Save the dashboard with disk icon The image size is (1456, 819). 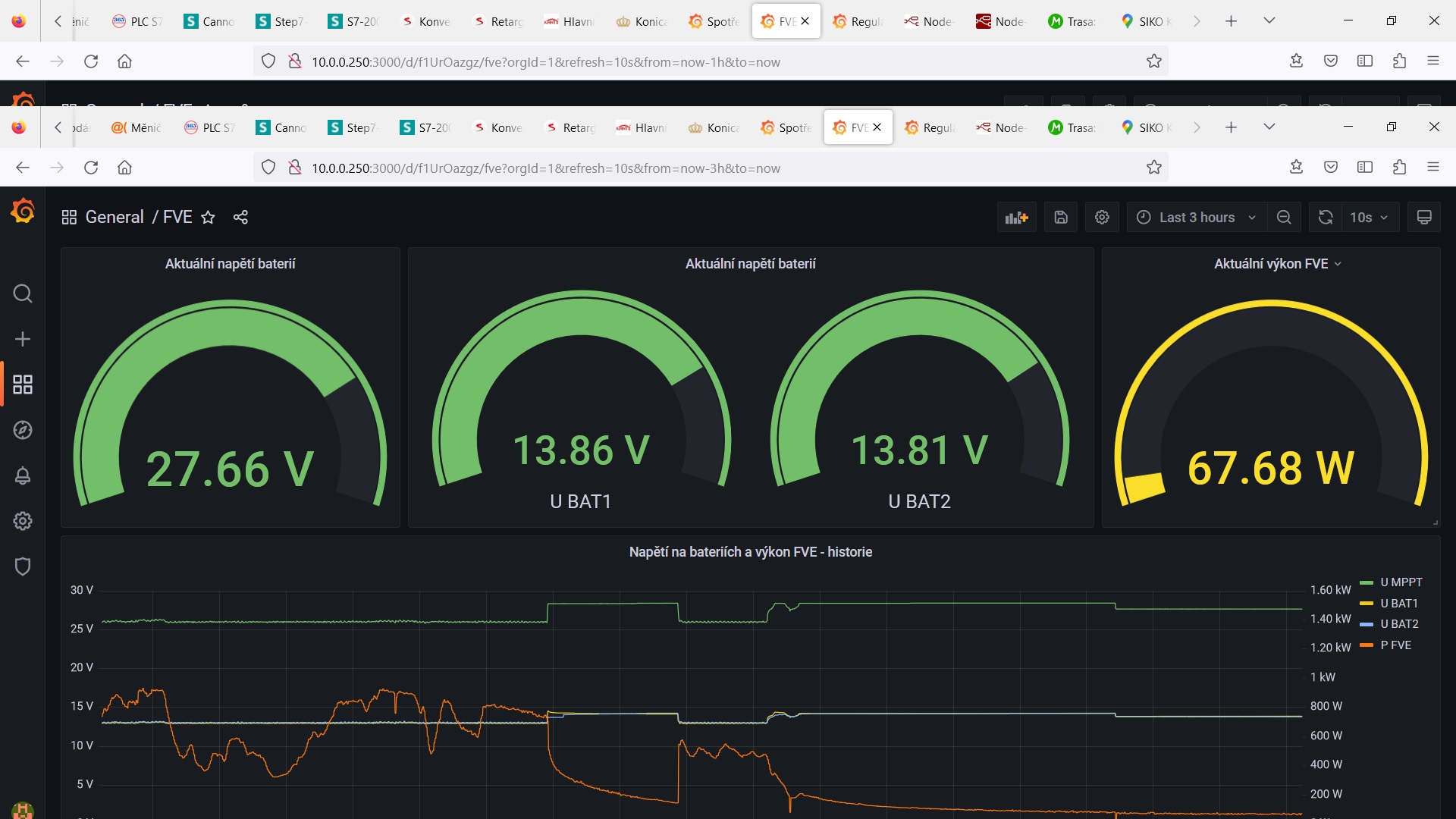[1061, 218]
